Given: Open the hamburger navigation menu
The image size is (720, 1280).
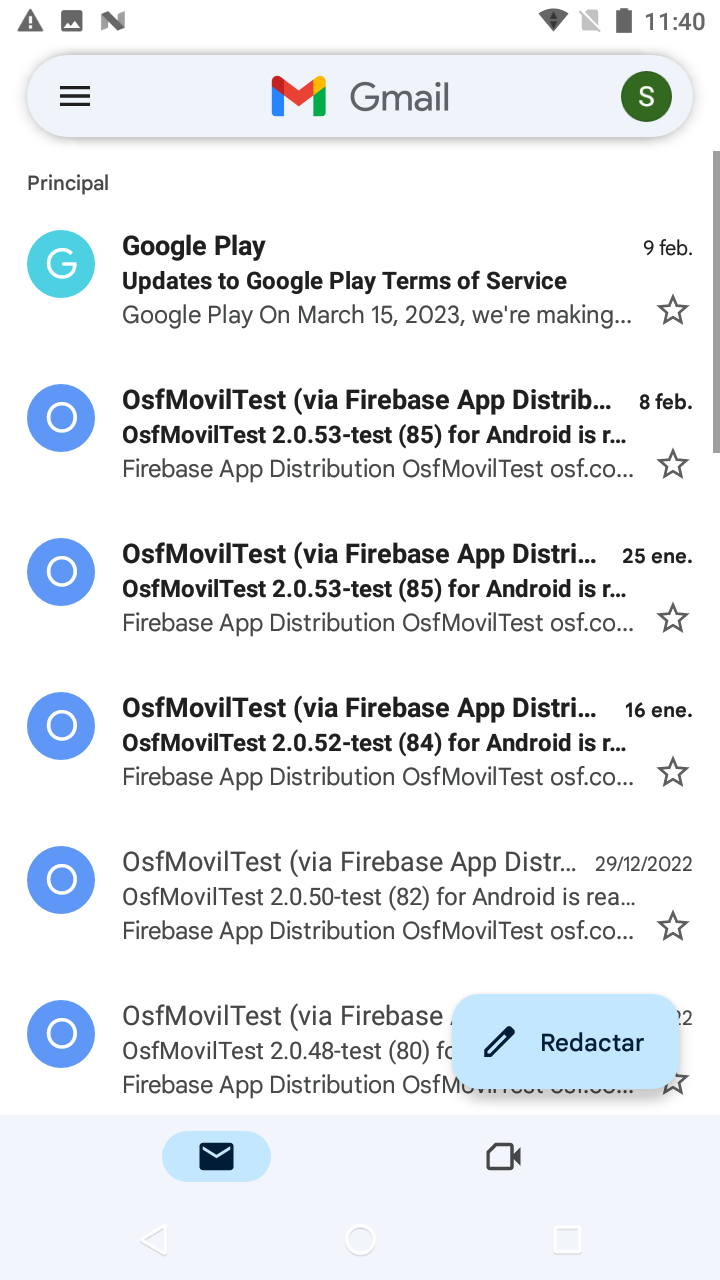Looking at the screenshot, I should [75, 97].
